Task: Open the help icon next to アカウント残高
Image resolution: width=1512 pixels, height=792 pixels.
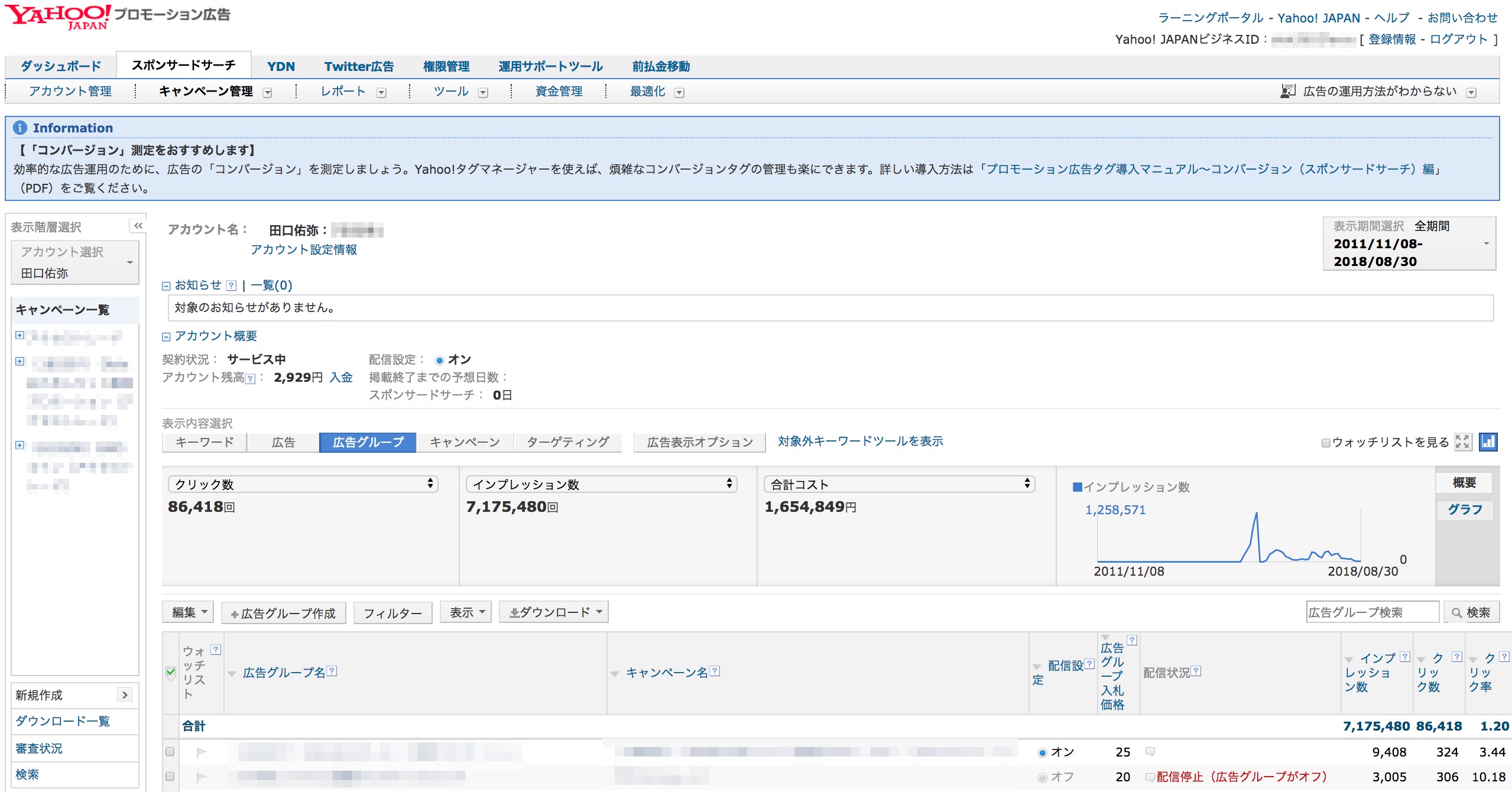Action: pos(250,378)
